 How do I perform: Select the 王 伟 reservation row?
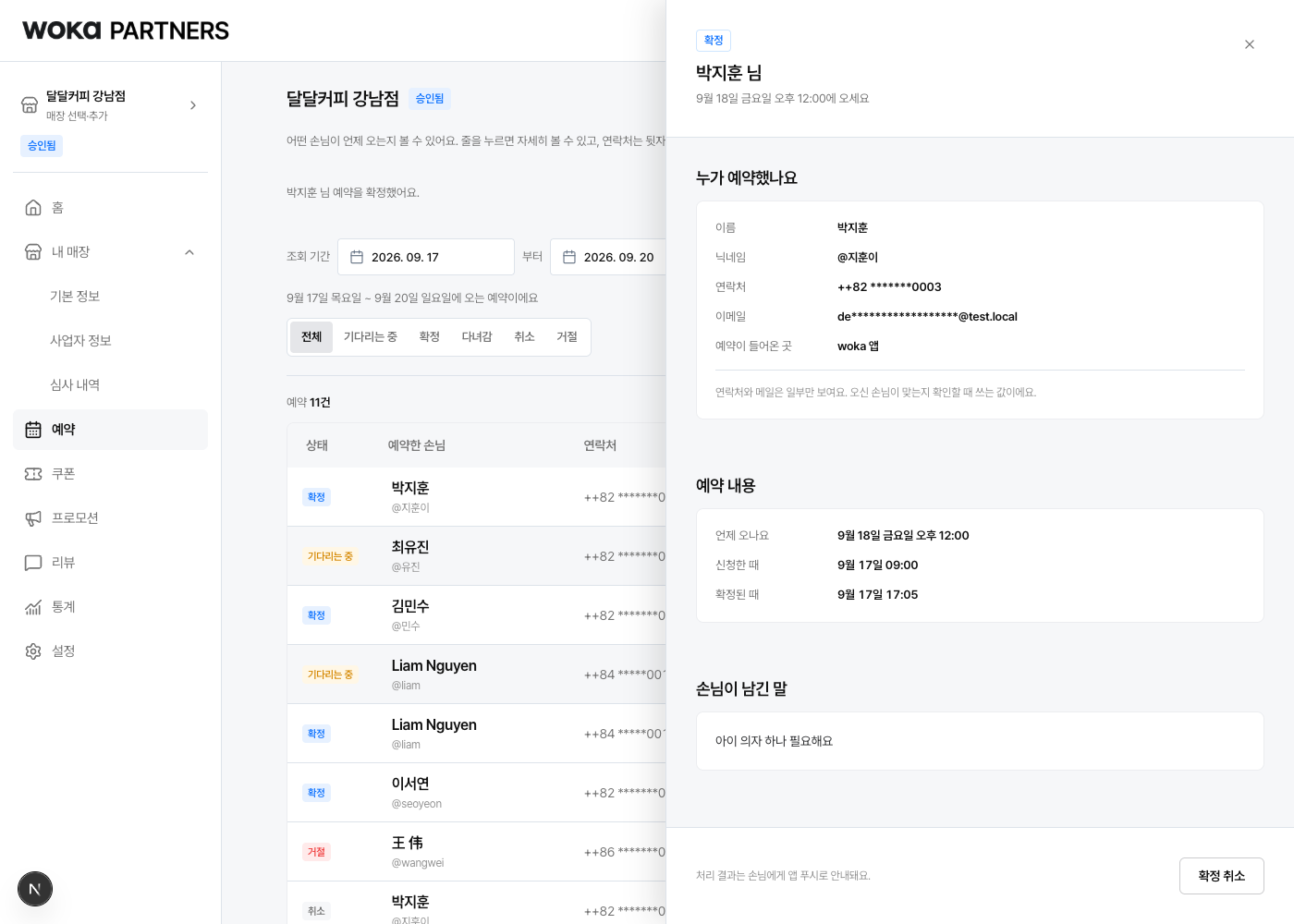477,852
